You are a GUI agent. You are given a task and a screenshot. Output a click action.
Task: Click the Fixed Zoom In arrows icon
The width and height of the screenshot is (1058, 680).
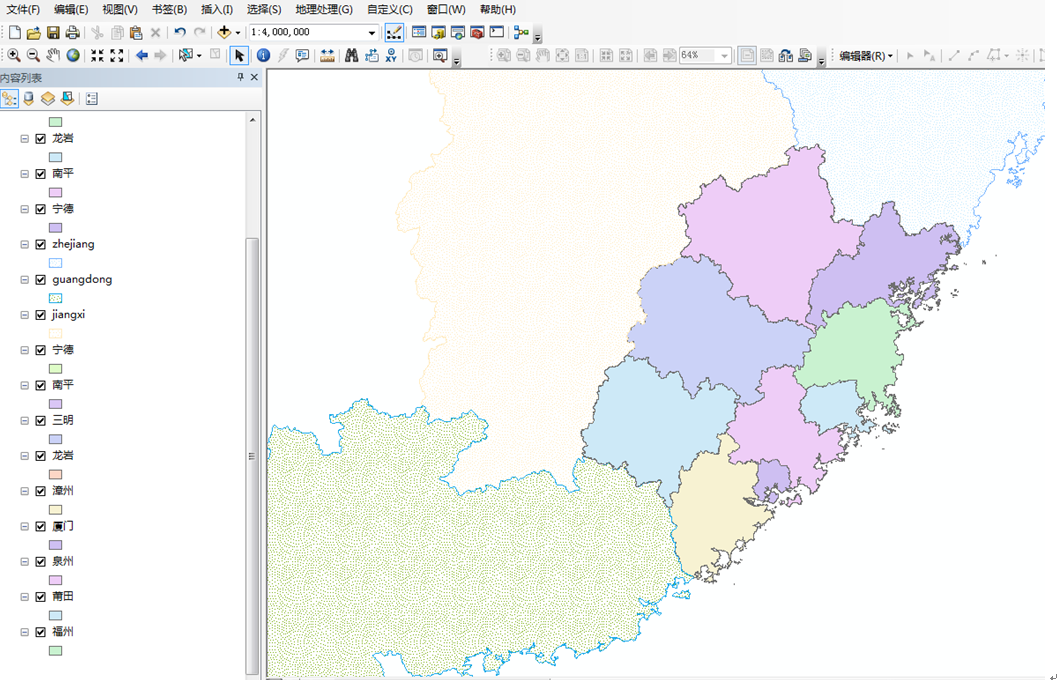(x=98, y=55)
